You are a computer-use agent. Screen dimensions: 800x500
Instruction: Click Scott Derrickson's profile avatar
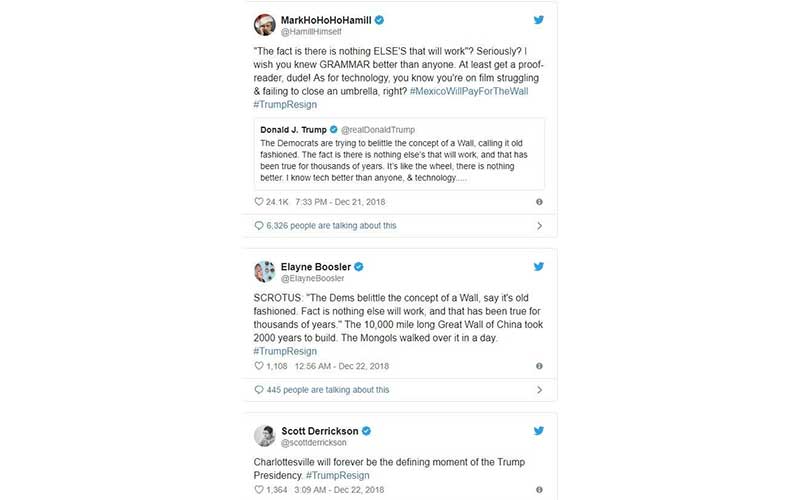point(265,435)
